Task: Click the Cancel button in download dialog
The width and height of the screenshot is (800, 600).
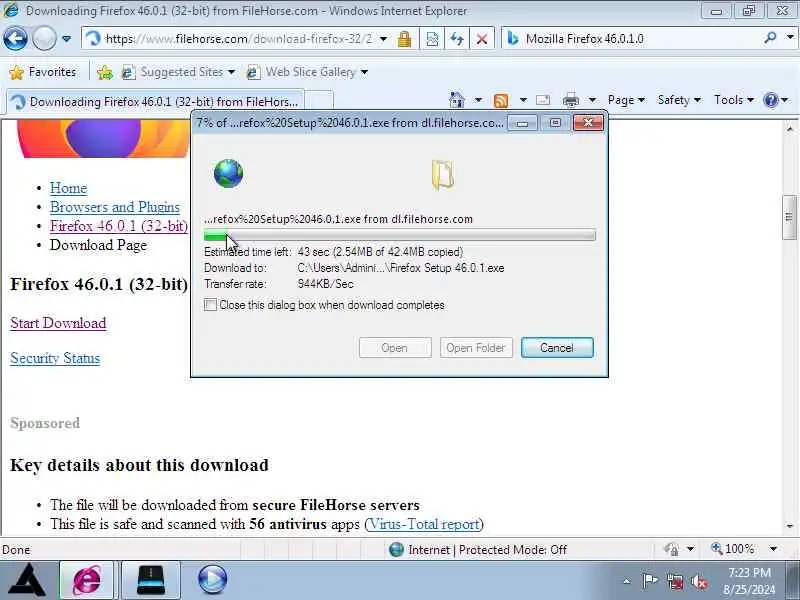Action: pos(557,348)
